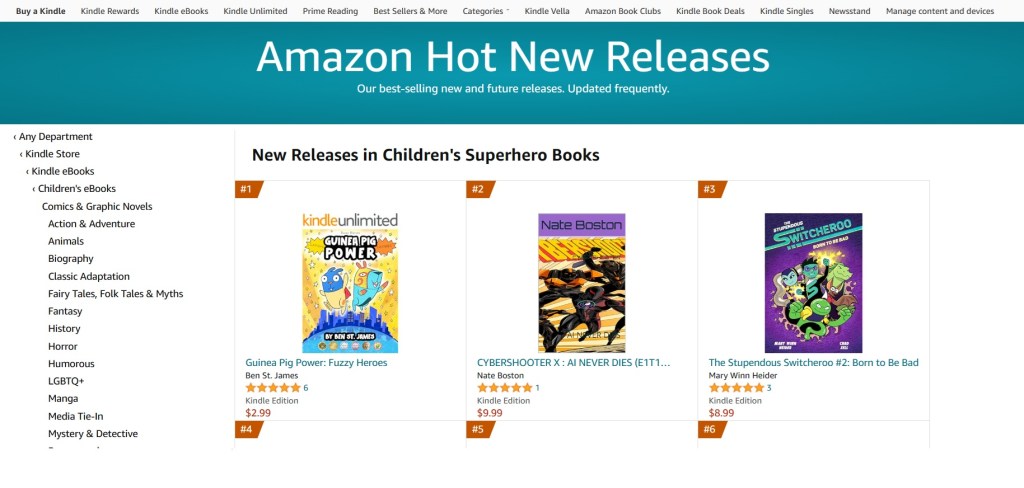Screen dimensions: 1024x488
Task: Open the Stupendous Switcheroo cover thumbnail
Action: (x=813, y=283)
